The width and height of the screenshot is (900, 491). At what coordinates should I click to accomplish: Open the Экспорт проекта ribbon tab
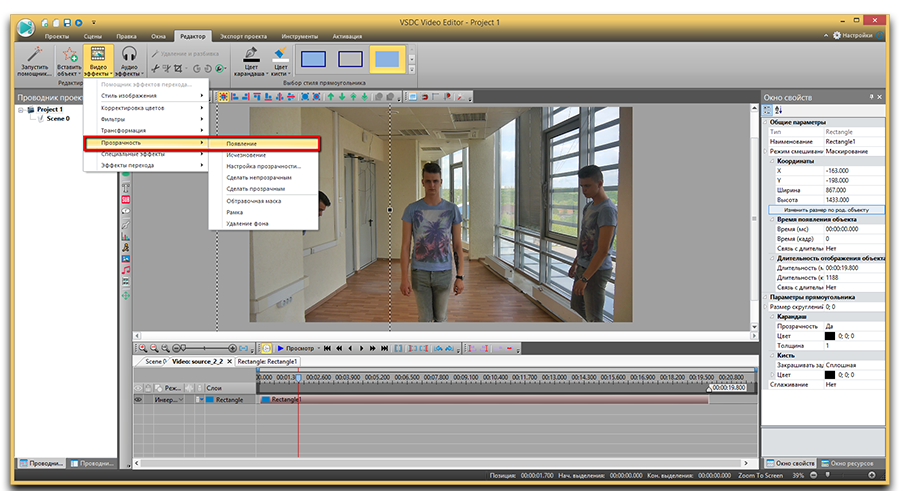click(x=243, y=36)
